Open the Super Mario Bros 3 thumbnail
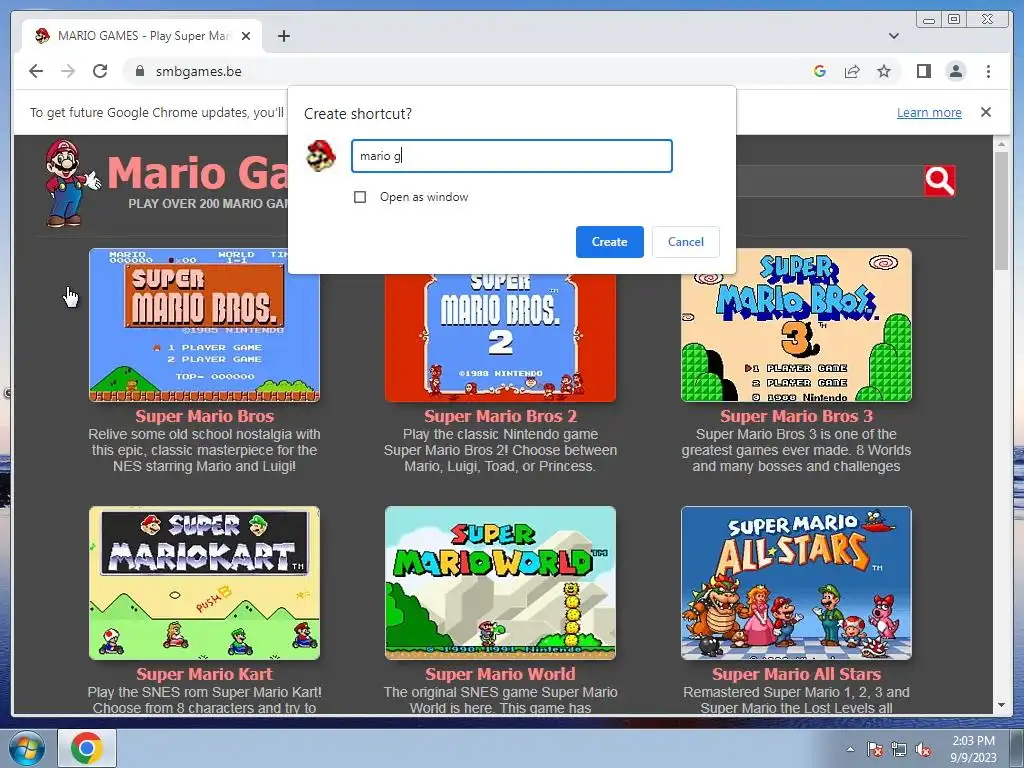Screen dimensions: 1024x768 [x=796, y=325]
